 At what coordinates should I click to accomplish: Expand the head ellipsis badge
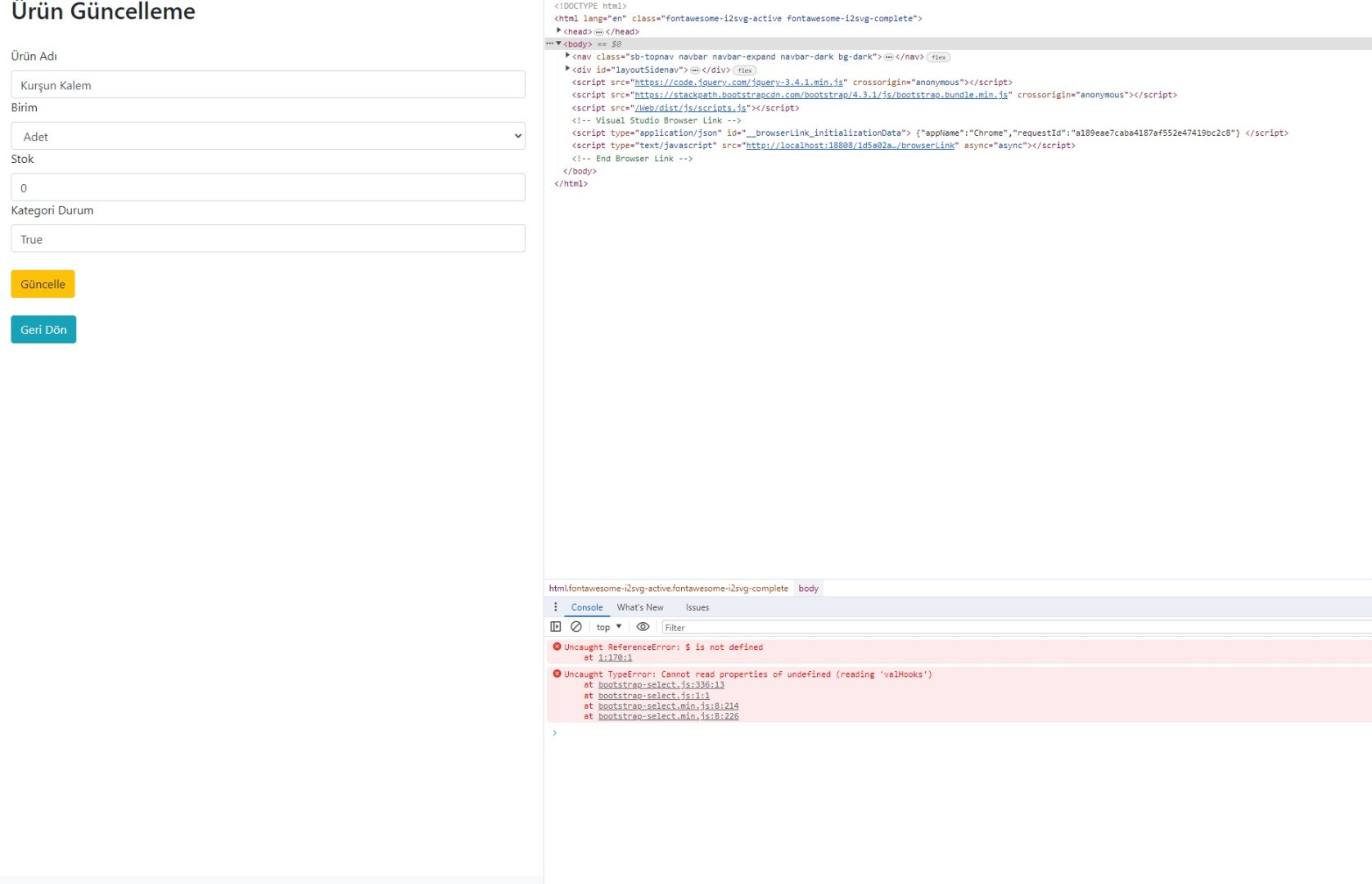coord(598,32)
